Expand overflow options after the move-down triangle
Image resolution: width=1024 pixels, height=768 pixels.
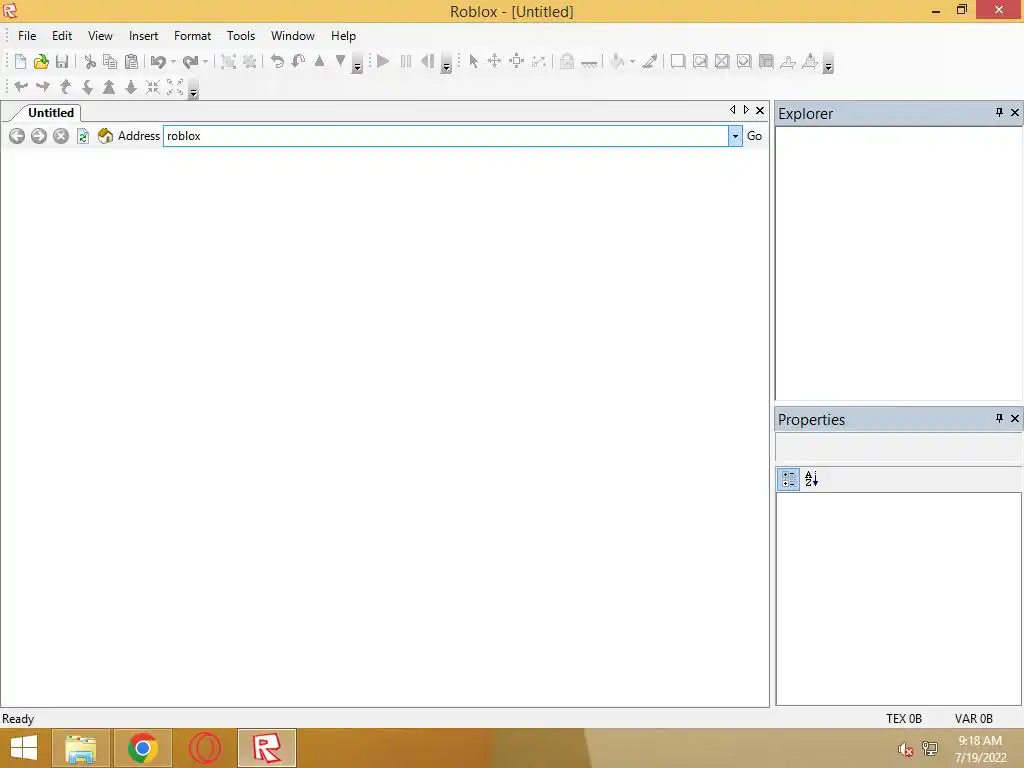[x=357, y=65]
